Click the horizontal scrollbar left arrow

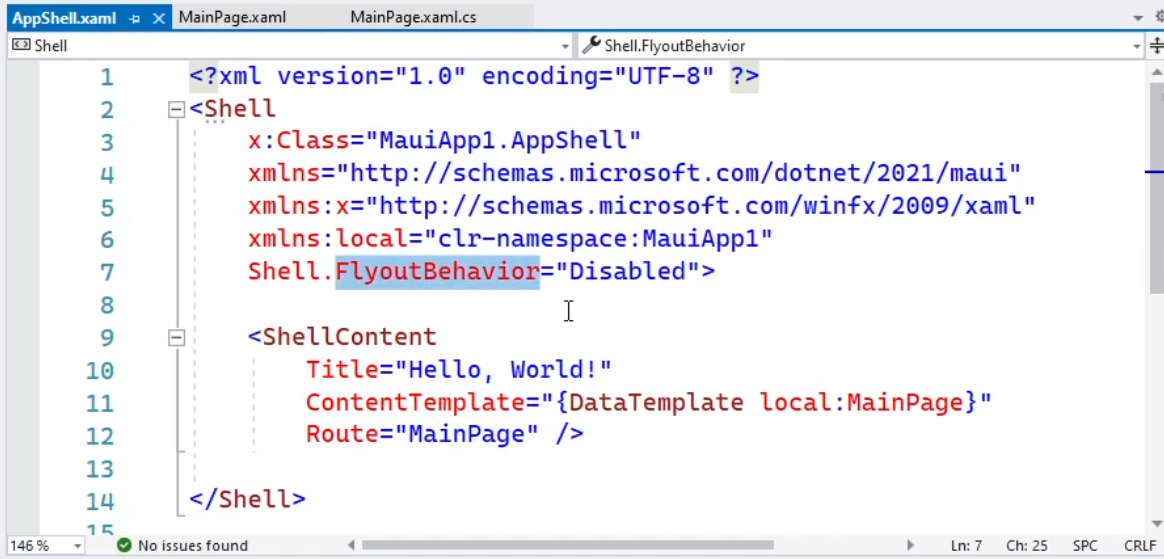(x=352, y=546)
